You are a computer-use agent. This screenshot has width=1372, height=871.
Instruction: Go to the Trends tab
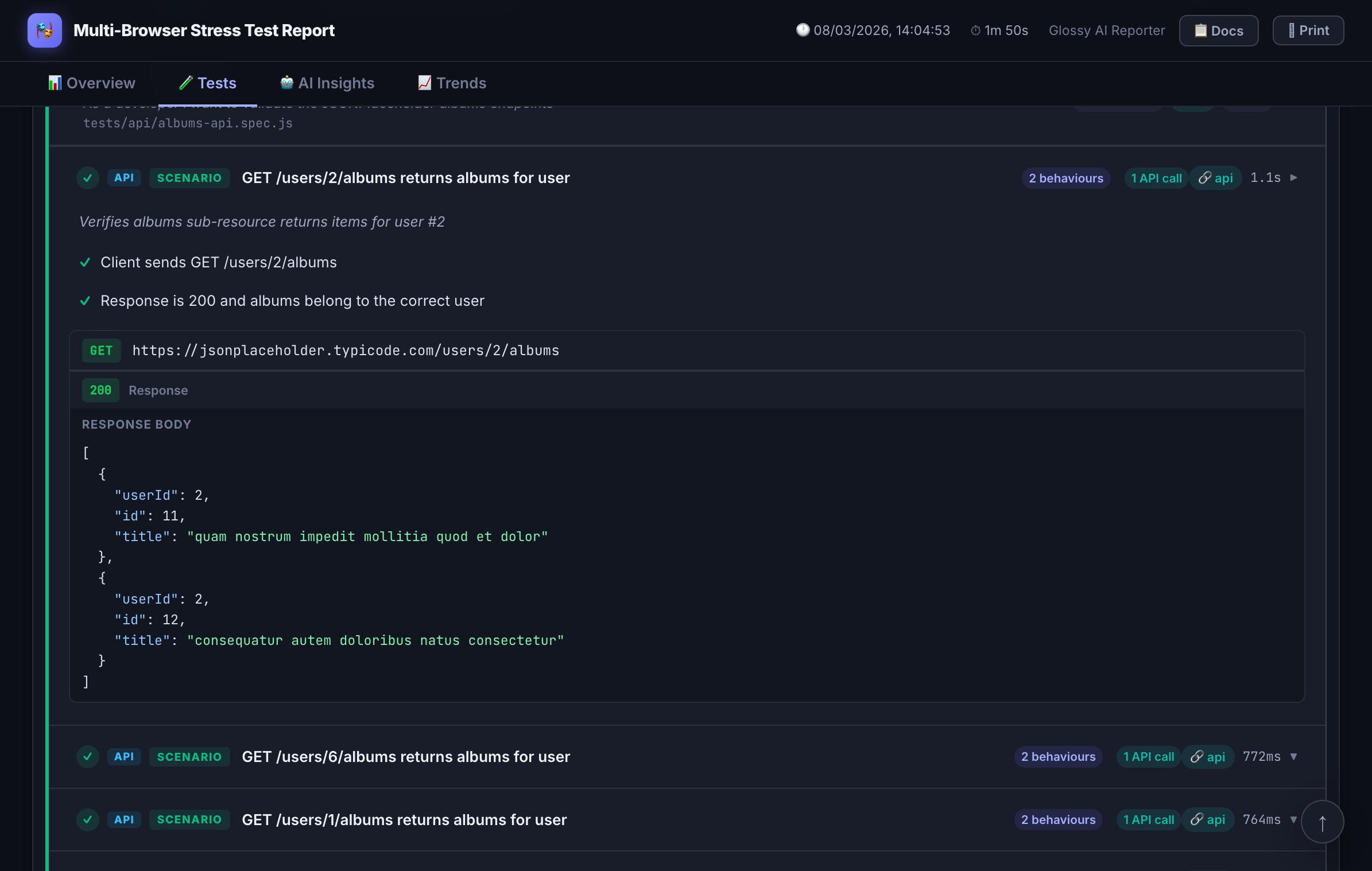pos(452,83)
